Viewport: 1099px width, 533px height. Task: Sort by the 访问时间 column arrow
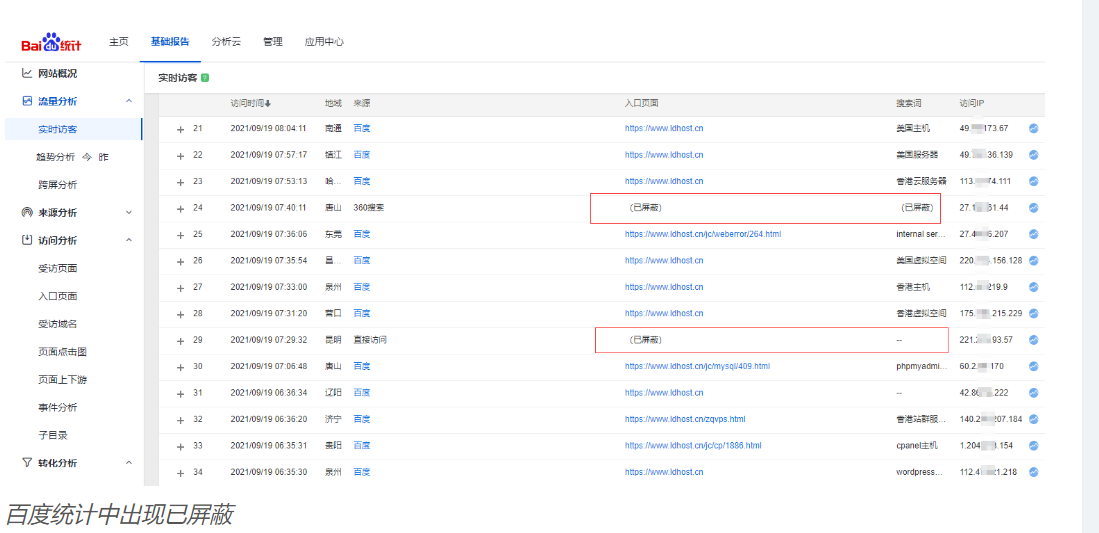268,104
